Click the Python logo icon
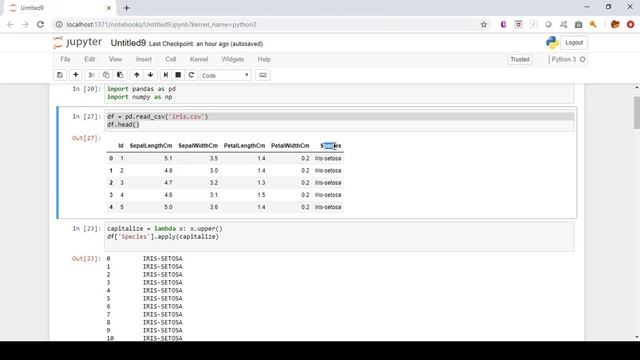Image resolution: width=640 pixels, height=360 pixels. [552, 42]
